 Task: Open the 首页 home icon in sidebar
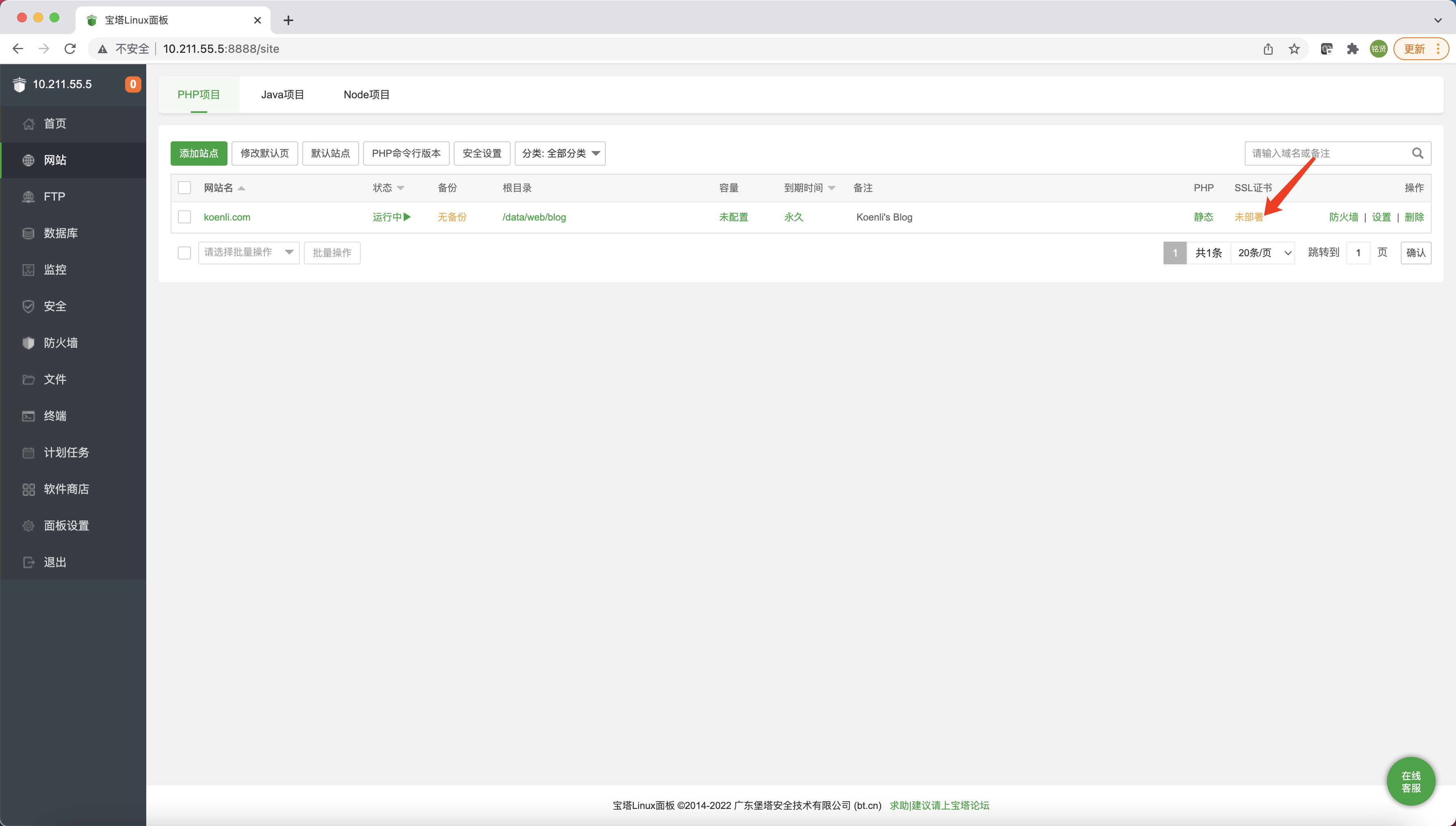[28, 124]
